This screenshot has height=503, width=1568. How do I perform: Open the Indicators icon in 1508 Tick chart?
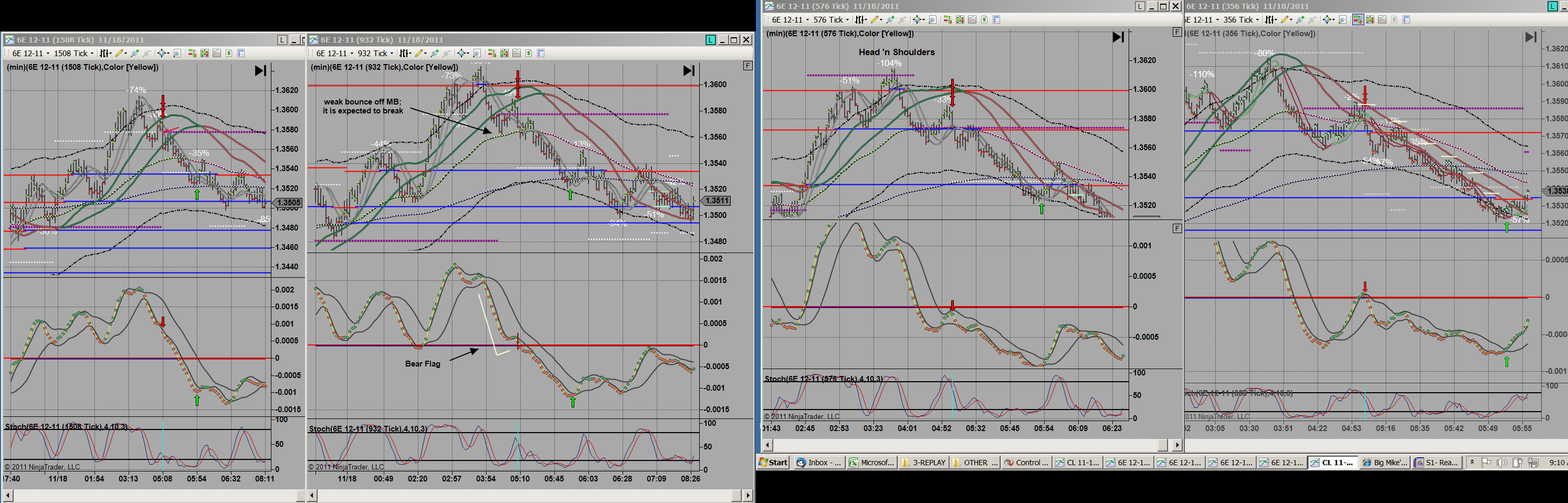217,54
